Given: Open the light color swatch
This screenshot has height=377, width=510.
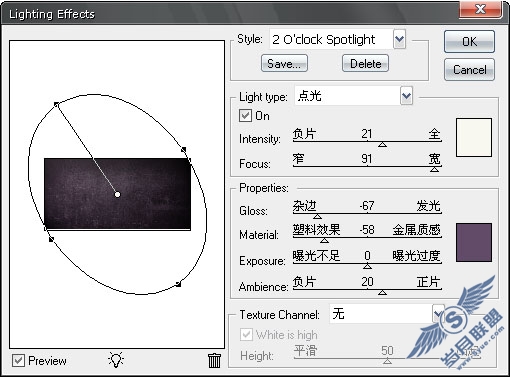Looking at the screenshot, I should point(474,137).
